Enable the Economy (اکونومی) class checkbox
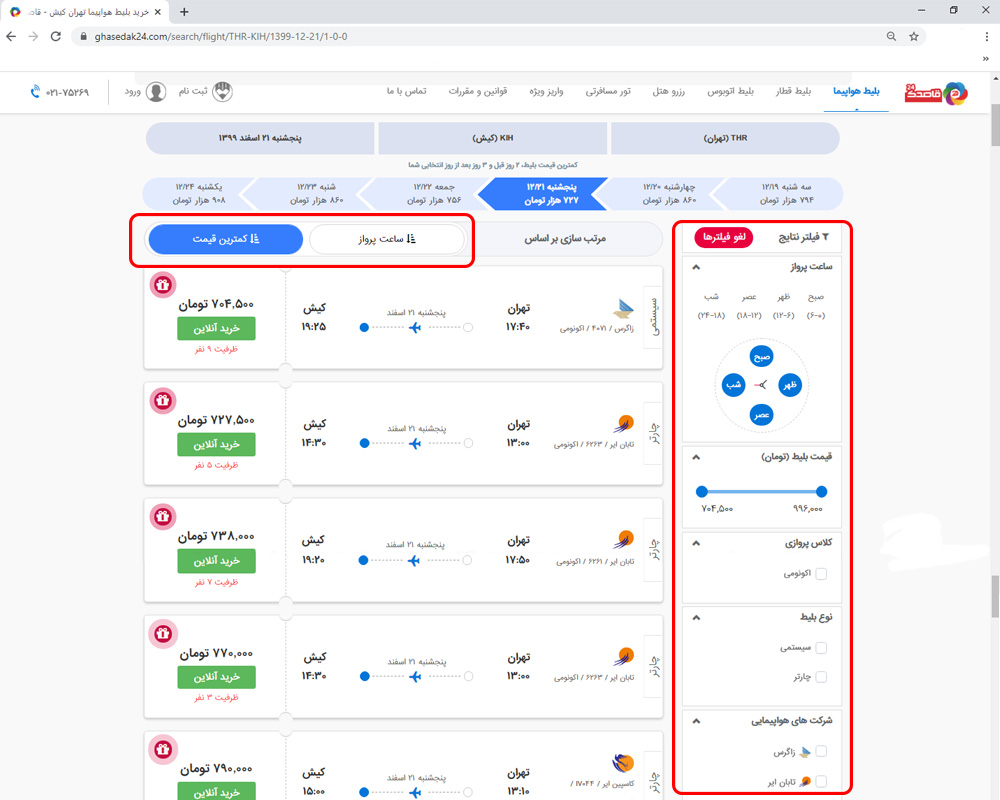This screenshot has width=1000, height=800. [821, 574]
